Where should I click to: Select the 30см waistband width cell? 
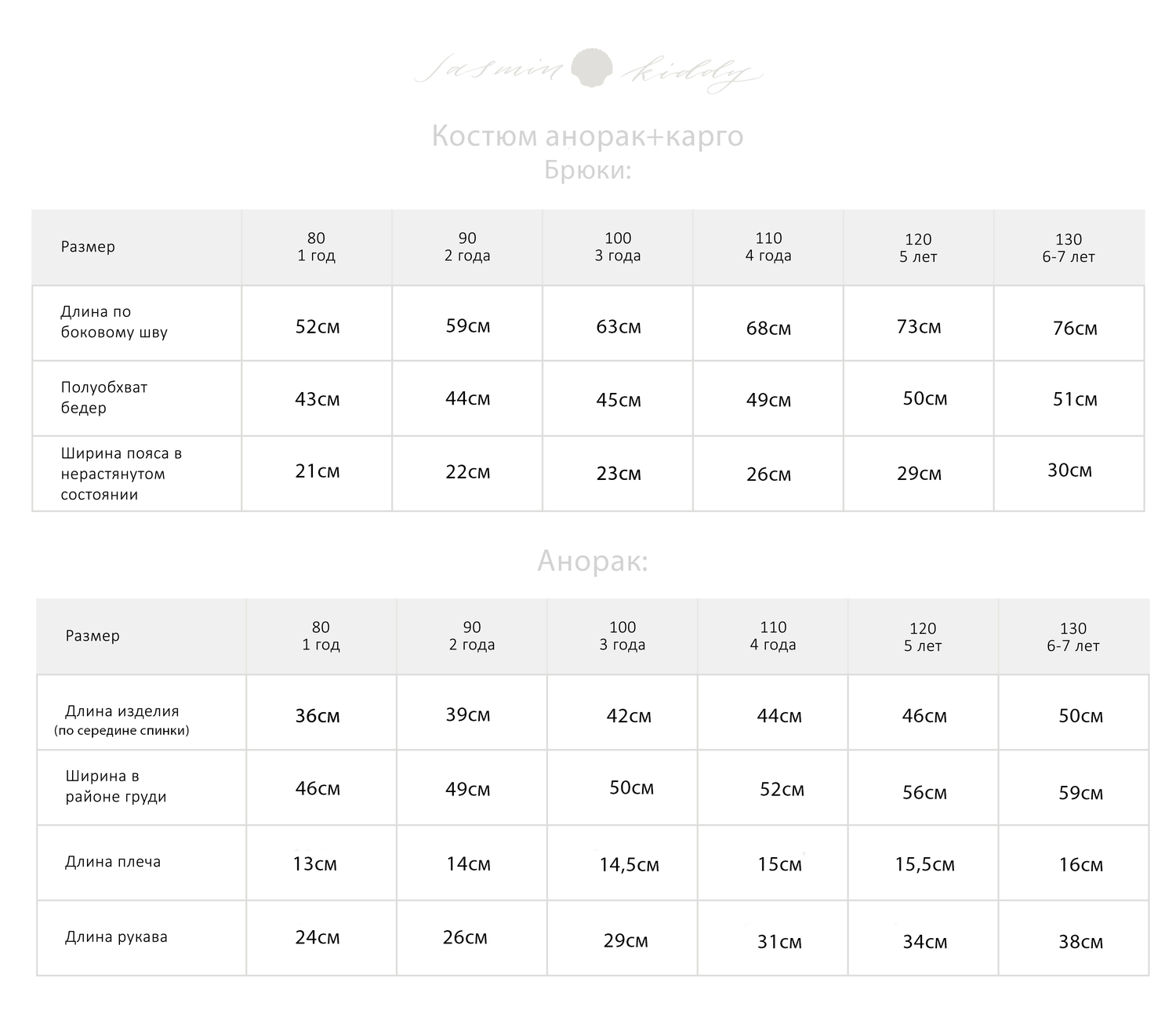click(1069, 471)
